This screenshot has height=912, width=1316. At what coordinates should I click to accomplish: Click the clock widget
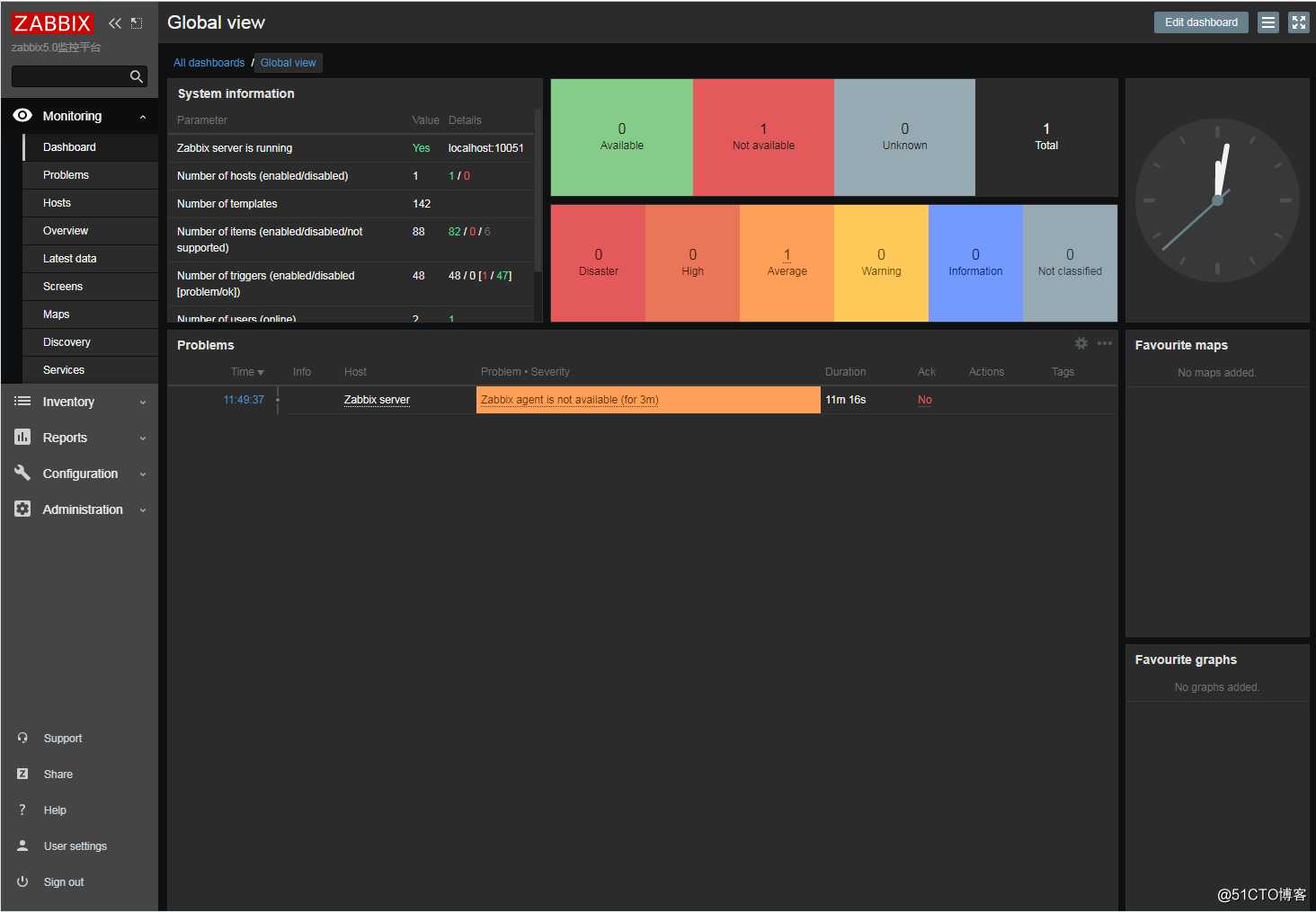1217,200
